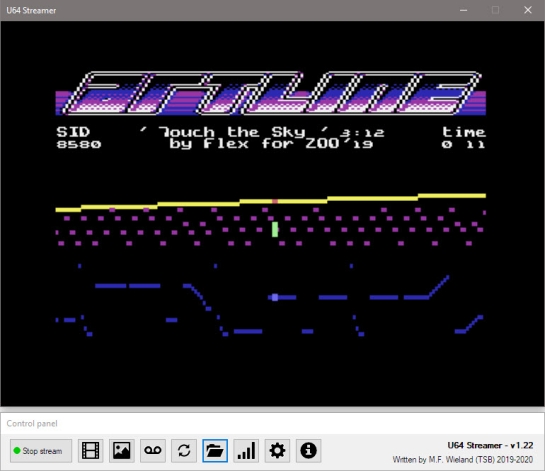Screen dimensions: 545x471
Task: Open settings with the gear icon
Action: coord(277,451)
